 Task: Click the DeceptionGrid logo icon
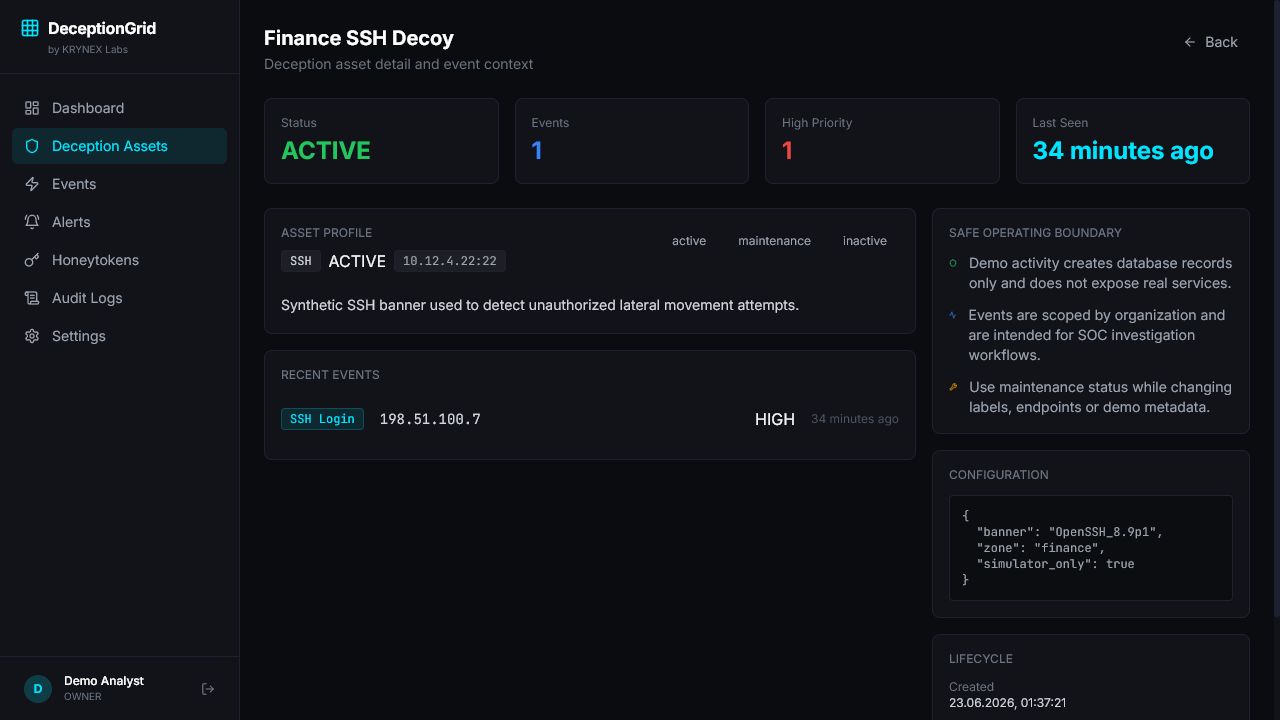(x=30, y=28)
